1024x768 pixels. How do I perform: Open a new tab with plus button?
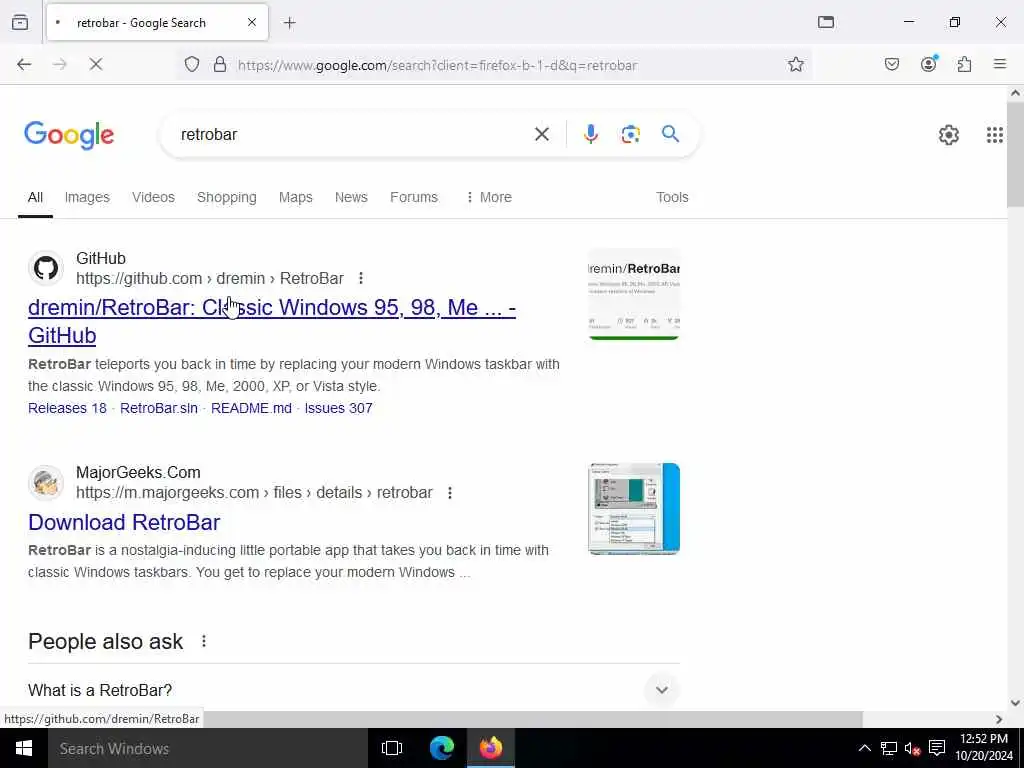[x=290, y=23]
